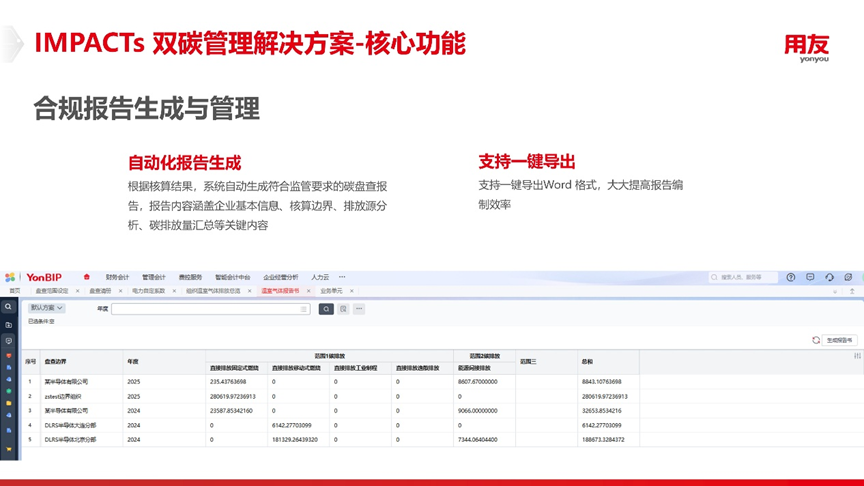The width and height of the screenshot is (864, 486).
Task: Switch to the 电力自定系数 tab
Action: click(x=149, y=291)
